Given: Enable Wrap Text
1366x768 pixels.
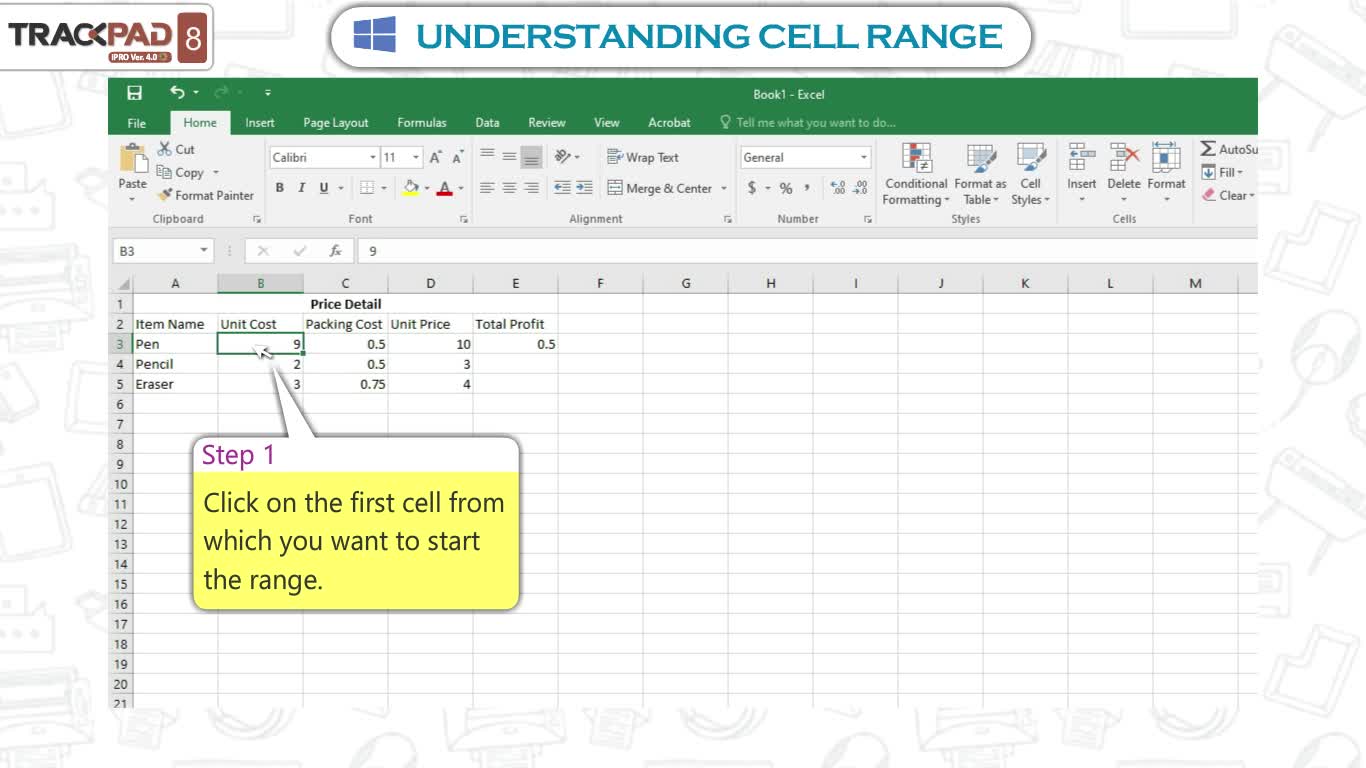Looking at the screenshot, I should 643,157.
